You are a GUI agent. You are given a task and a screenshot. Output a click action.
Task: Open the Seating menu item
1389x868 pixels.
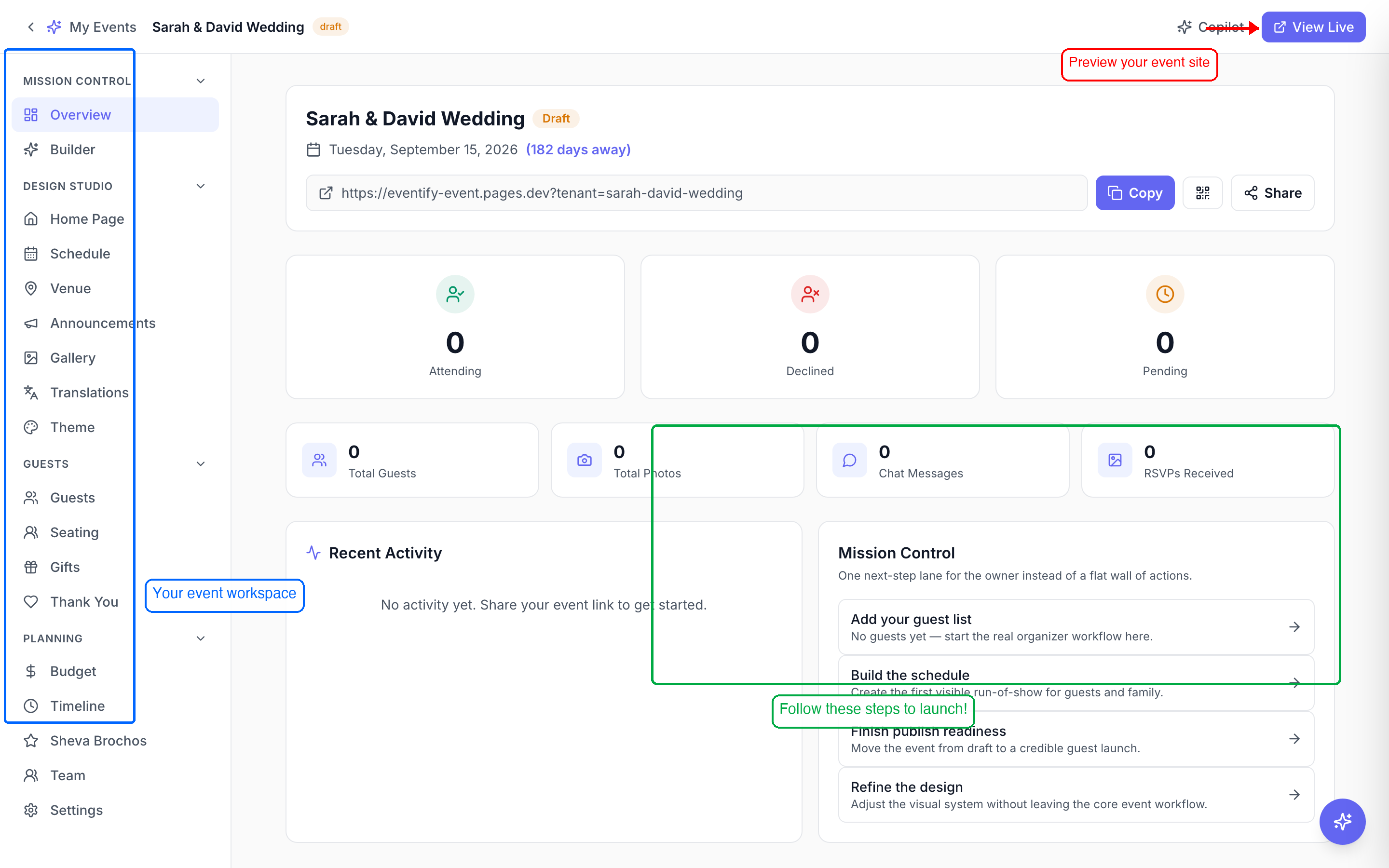74,532
